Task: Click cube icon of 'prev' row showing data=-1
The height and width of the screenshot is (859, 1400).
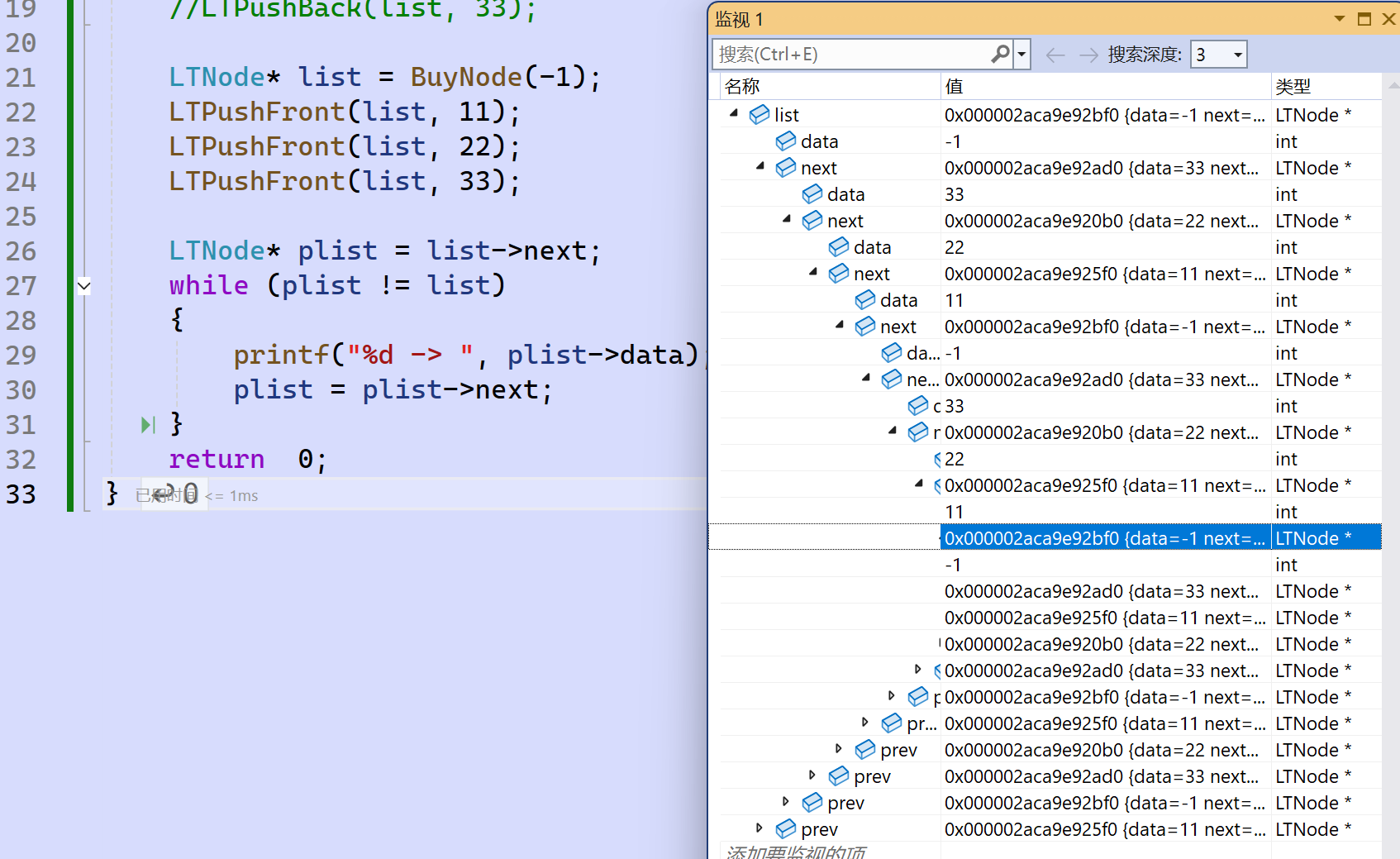Action: click(x=812, y=803)
